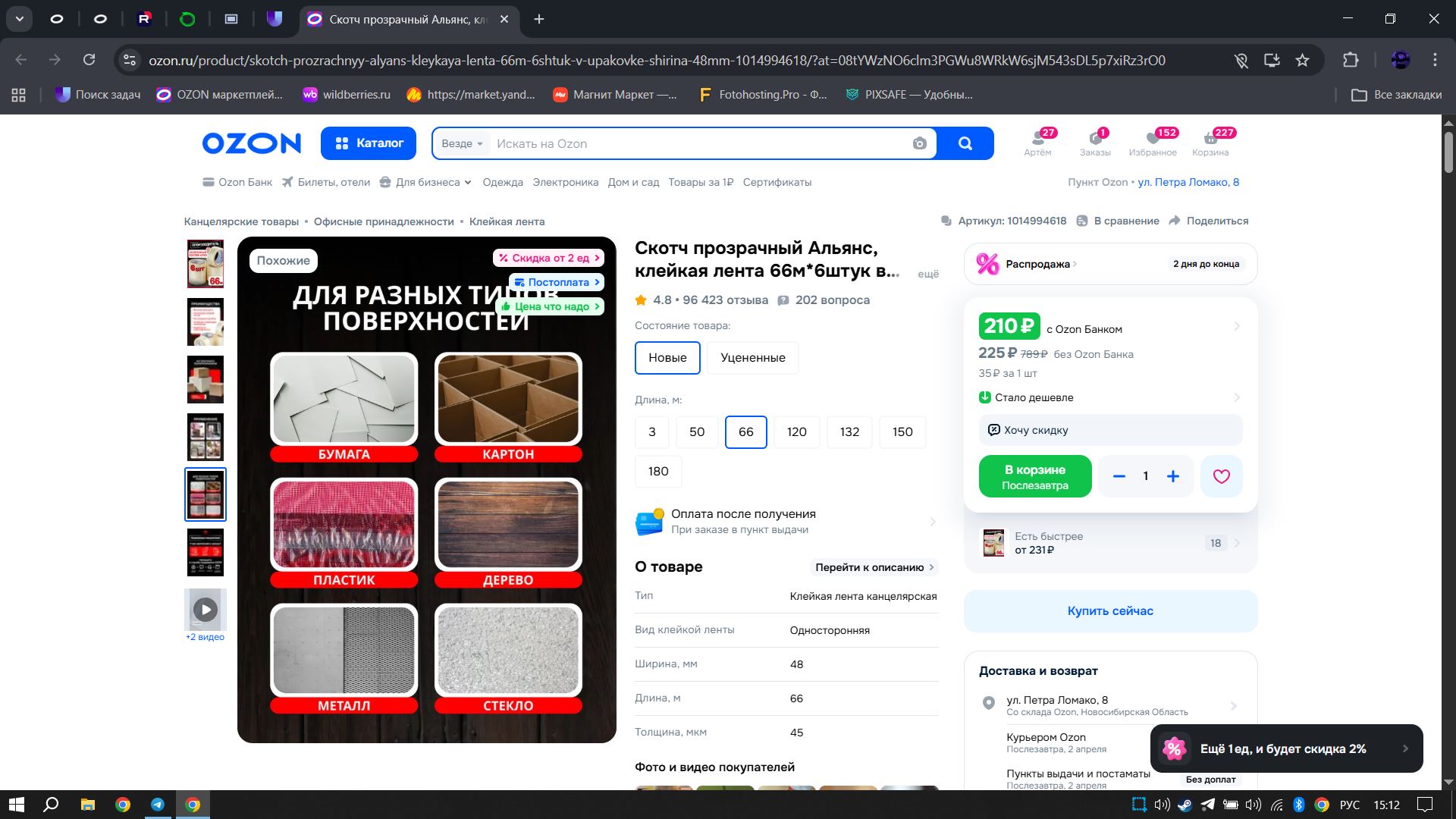Click the Поделиться share icon
Screen dimensions: 1456x819
pos(1175,221)
